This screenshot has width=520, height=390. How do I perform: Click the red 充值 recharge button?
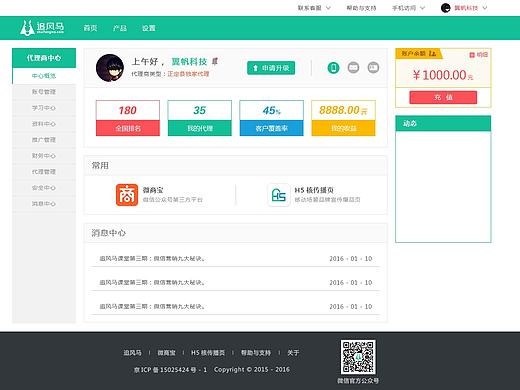(x=443, y=97)
